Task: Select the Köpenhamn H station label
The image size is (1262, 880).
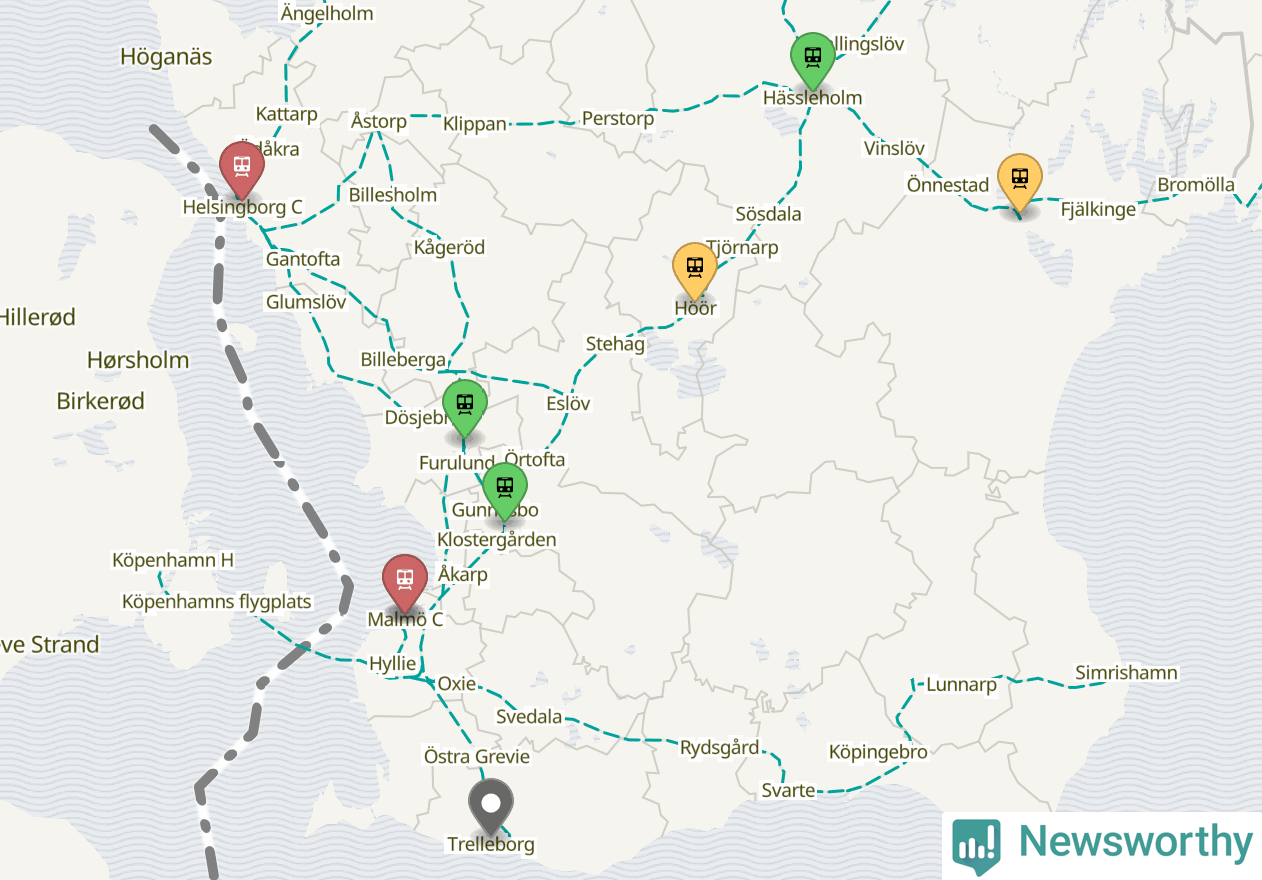Action: (173, 560)
